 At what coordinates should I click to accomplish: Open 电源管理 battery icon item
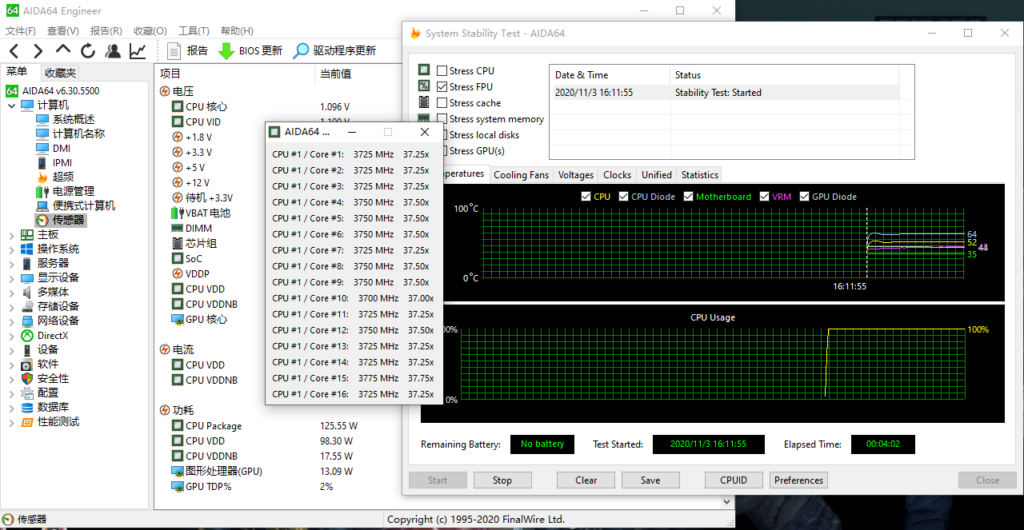(x=65, y=191)
